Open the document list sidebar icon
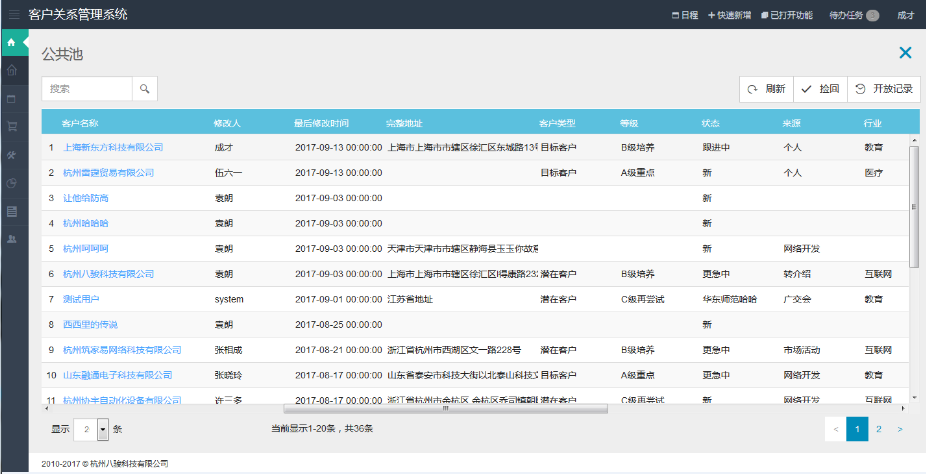This screenshot has width=926, height=474. click(x=12, y=211)
